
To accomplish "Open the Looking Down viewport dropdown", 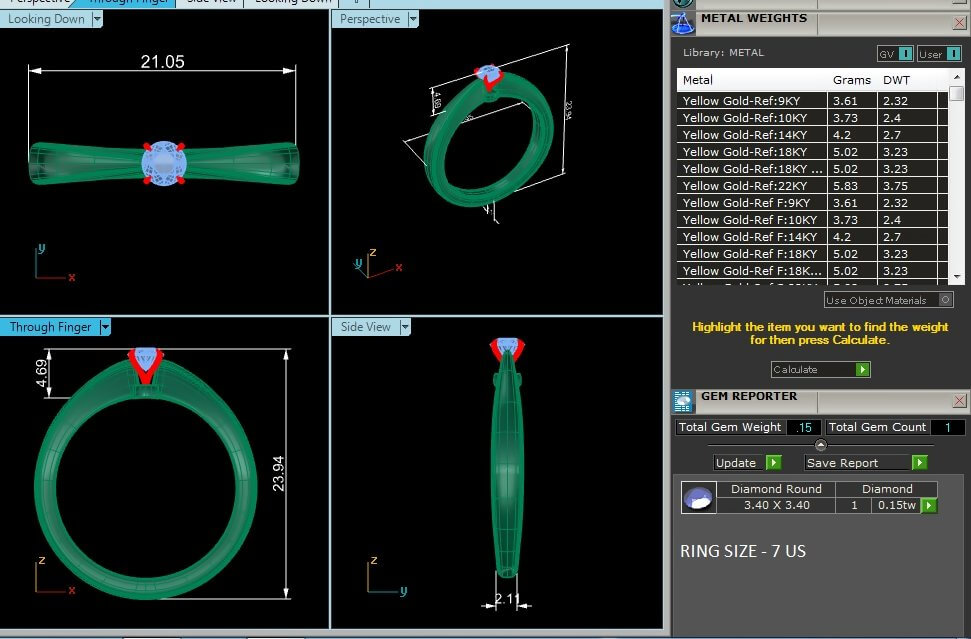I will coord(96,19).
